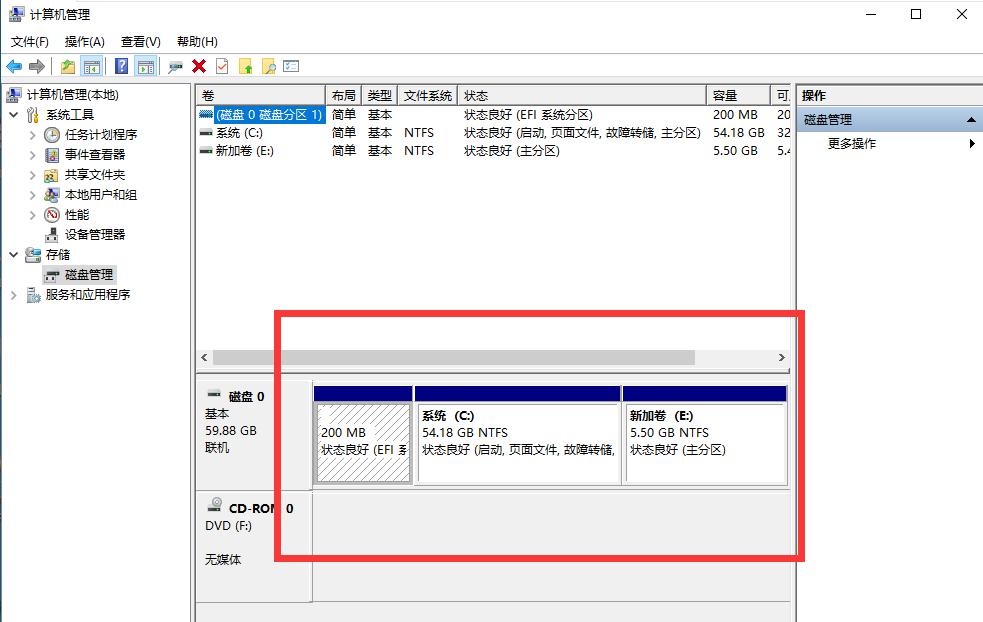This screenshot has height=622, width=983.
Task: Select 设备管理器 in the tree
Action: pos(95,234)
